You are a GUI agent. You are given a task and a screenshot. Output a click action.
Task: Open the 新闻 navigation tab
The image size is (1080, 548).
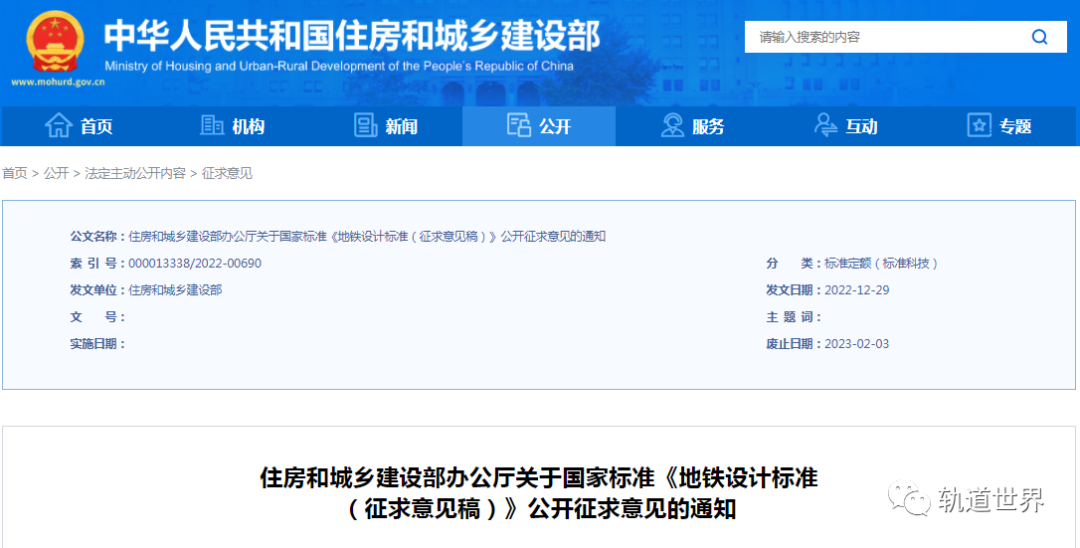point(386,126)
